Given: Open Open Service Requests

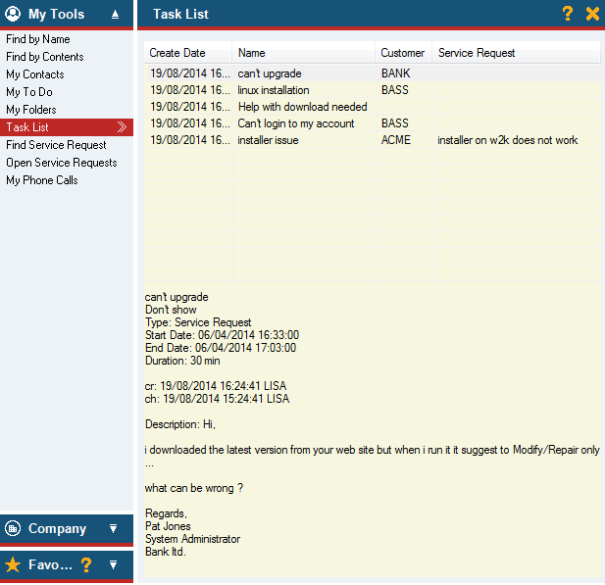Looking at the screenshot, I should 61,162.
